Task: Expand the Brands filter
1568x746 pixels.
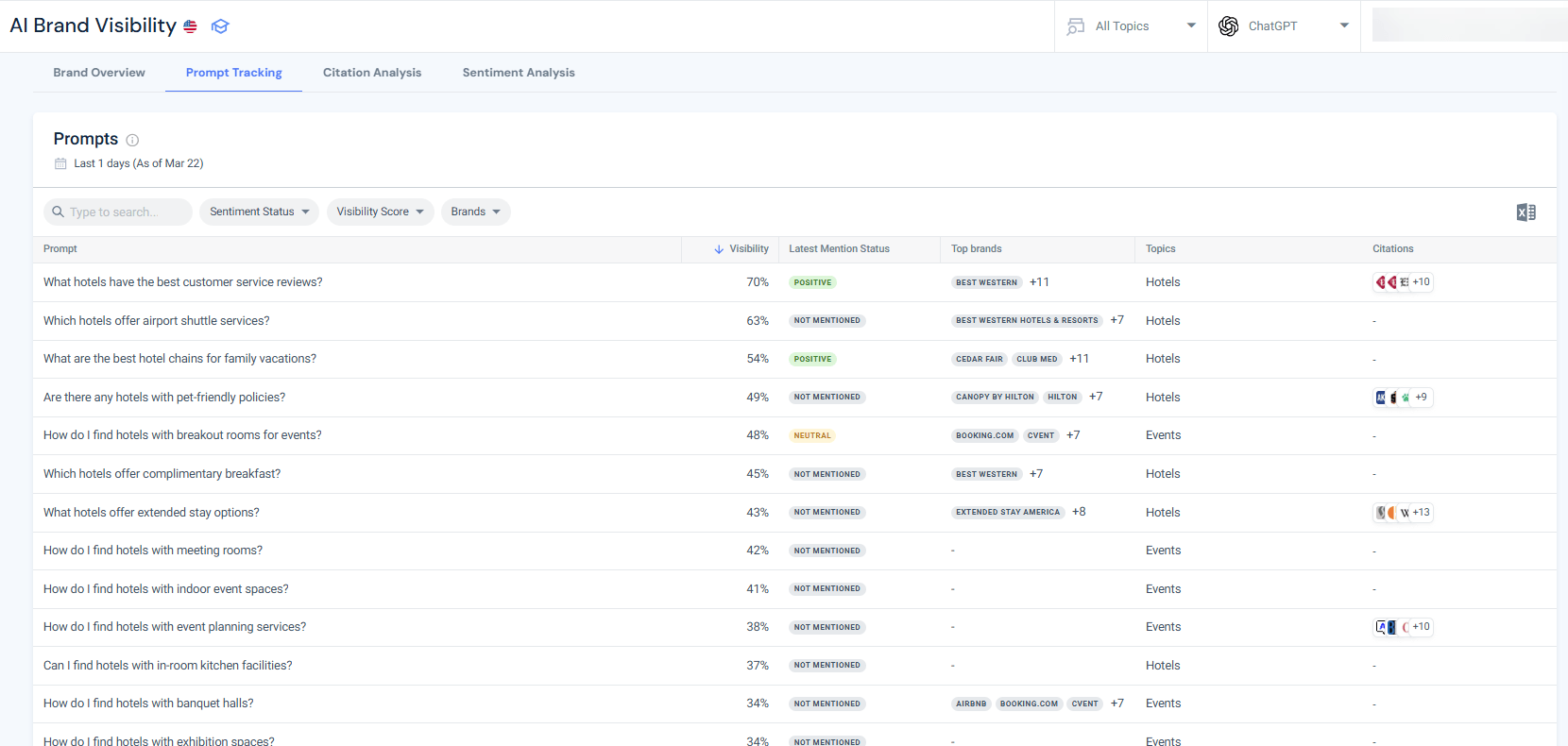Action: (476, 212)
